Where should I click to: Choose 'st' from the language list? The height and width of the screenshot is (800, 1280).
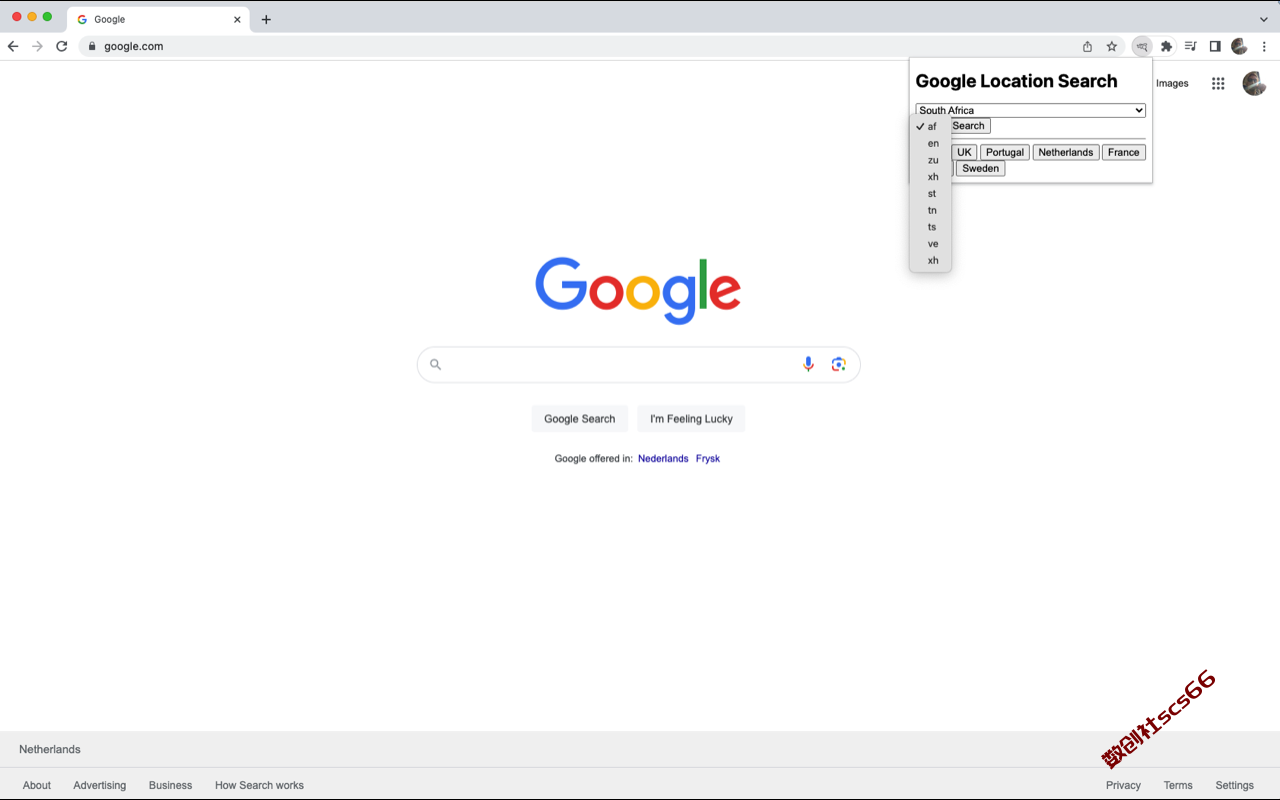coord(930,194)
